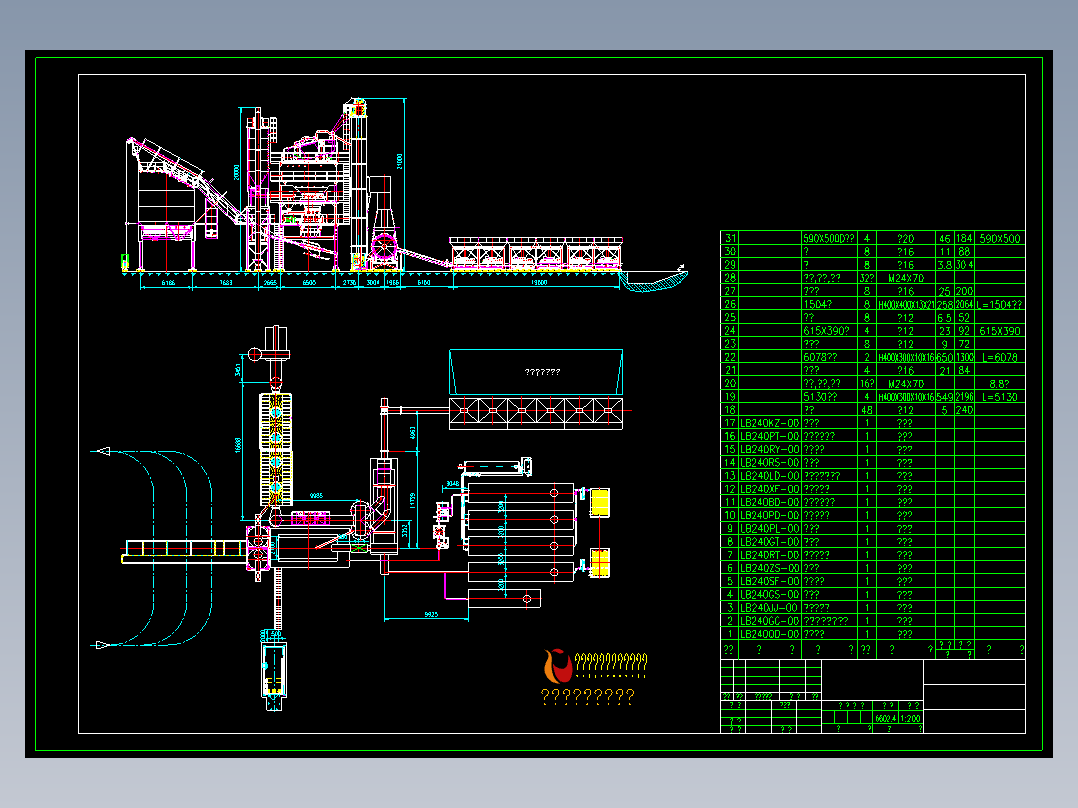Click the LB240DRY-00 entry in the parts list
The image size is (1078, 808).
point(769,449)
